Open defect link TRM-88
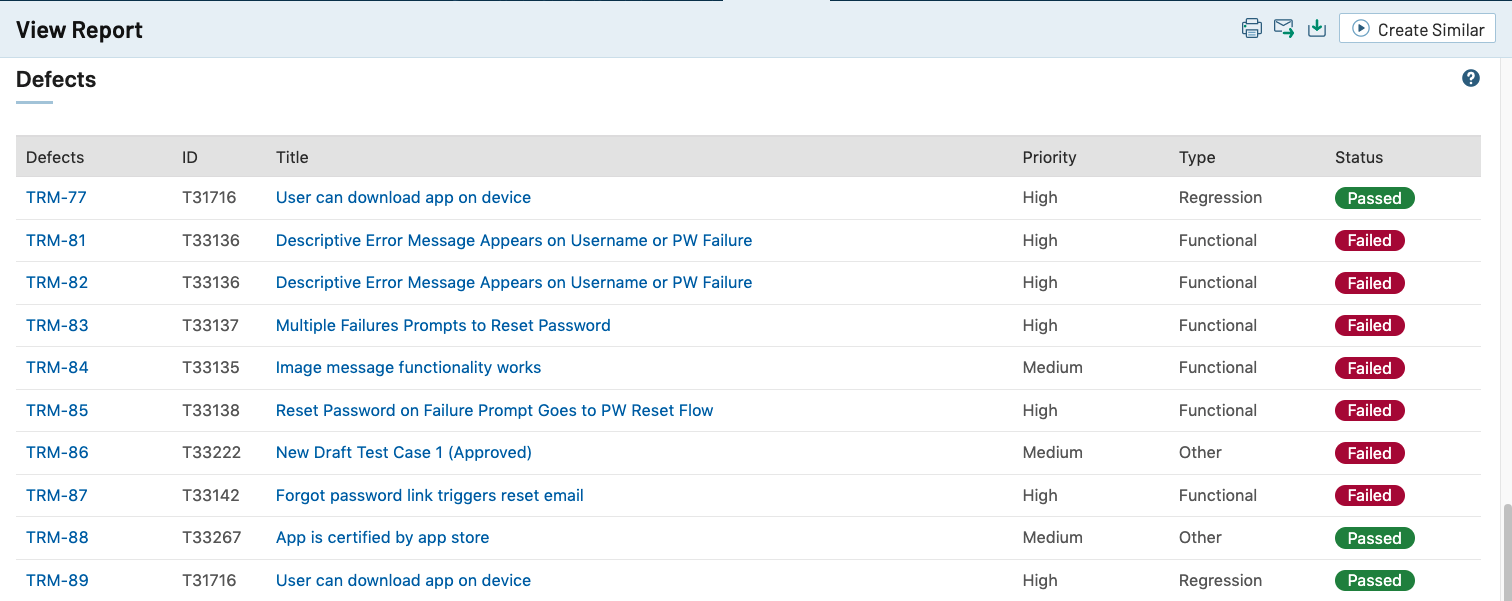Image resolution: width=1512 pixels, height=601 pixels. point(57,538)
